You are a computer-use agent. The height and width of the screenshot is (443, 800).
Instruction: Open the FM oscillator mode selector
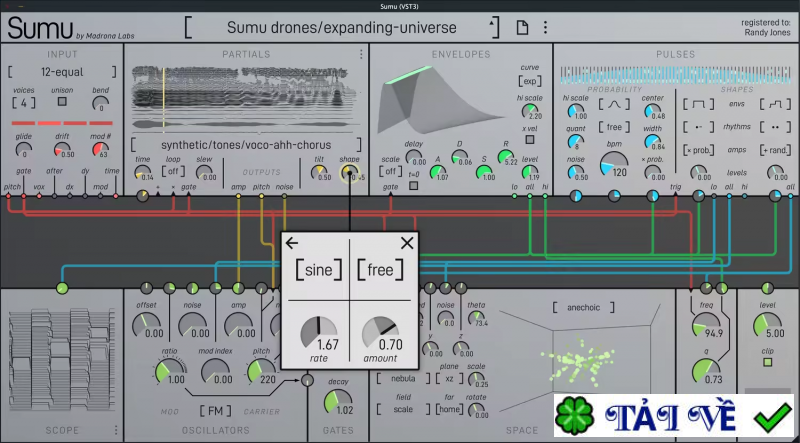coord(215,410)
